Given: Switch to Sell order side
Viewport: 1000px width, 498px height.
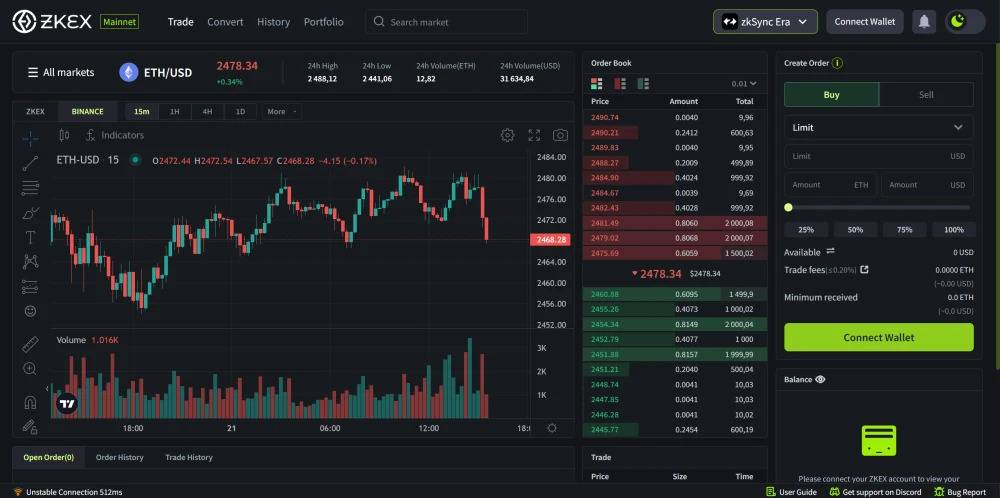Looking at the screenshot, I should click(926, 94).
